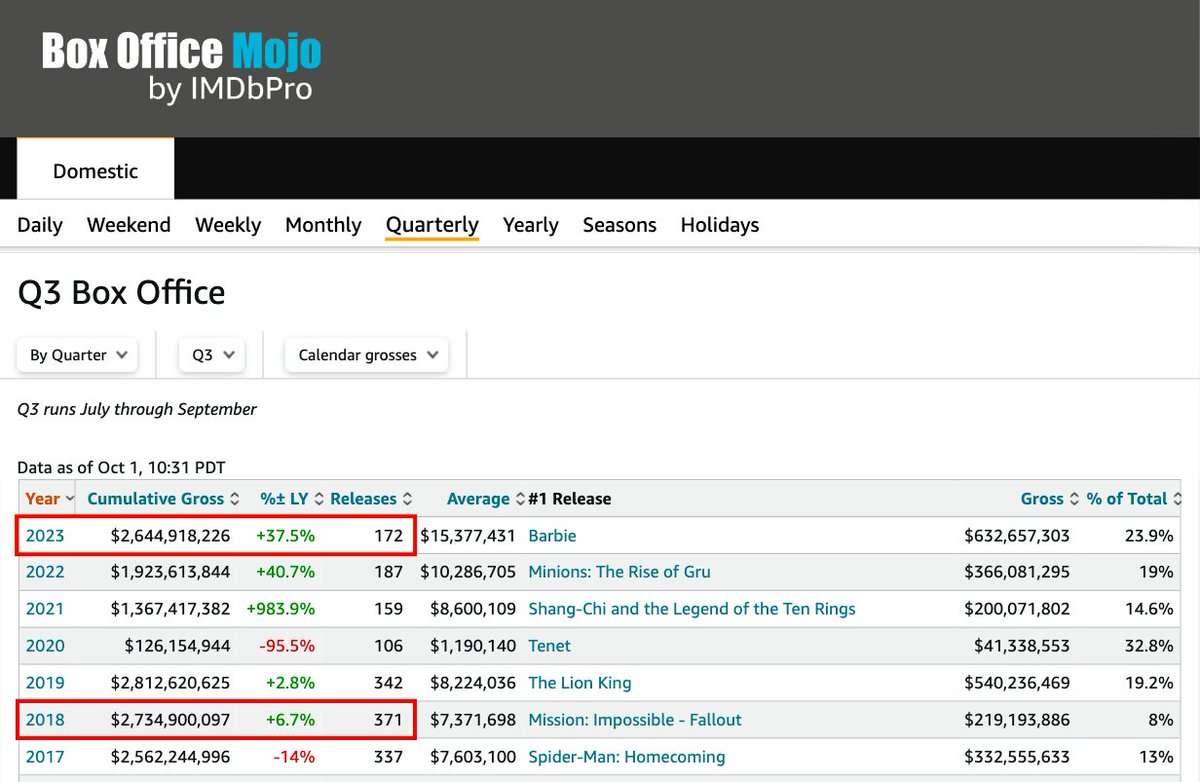The height and width of the screenshot is (782, 1200).
Task: Open the Q3 quarter dropdown
Action: tap(212, 355)
